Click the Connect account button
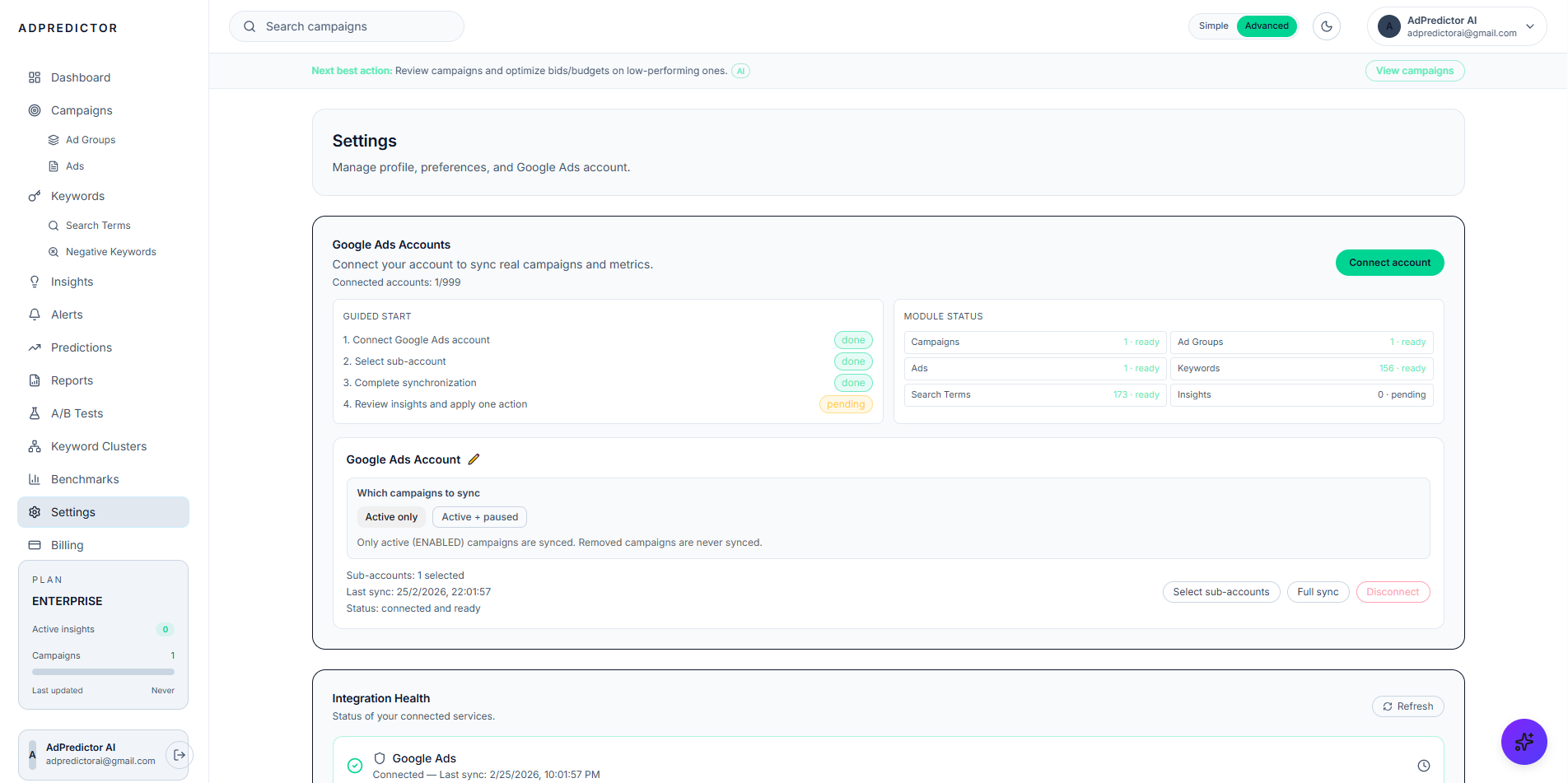Viewport: 1568px width, 783px height. [1389, 262]
